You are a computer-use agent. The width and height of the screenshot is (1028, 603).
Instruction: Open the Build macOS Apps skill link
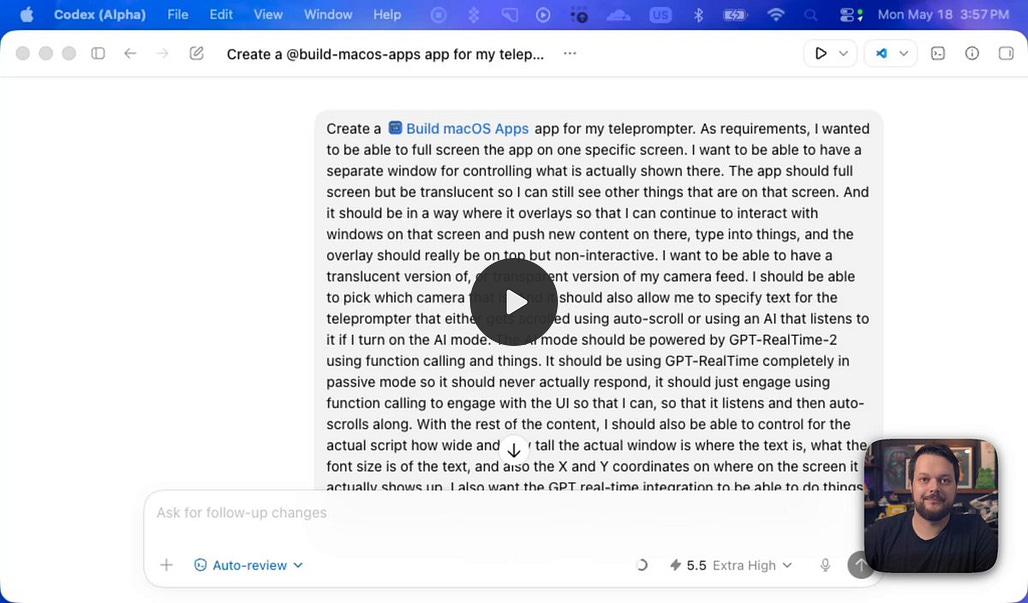pyautogui.click(x=459, y=128)
